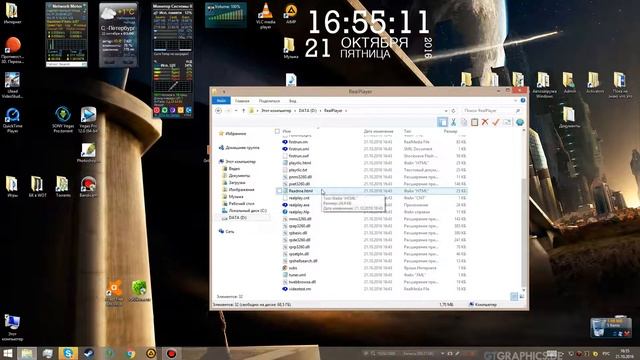Screen dimensions: 640x360
Task: Select Документы in navigation pane
Action: [x=239, y=176]
